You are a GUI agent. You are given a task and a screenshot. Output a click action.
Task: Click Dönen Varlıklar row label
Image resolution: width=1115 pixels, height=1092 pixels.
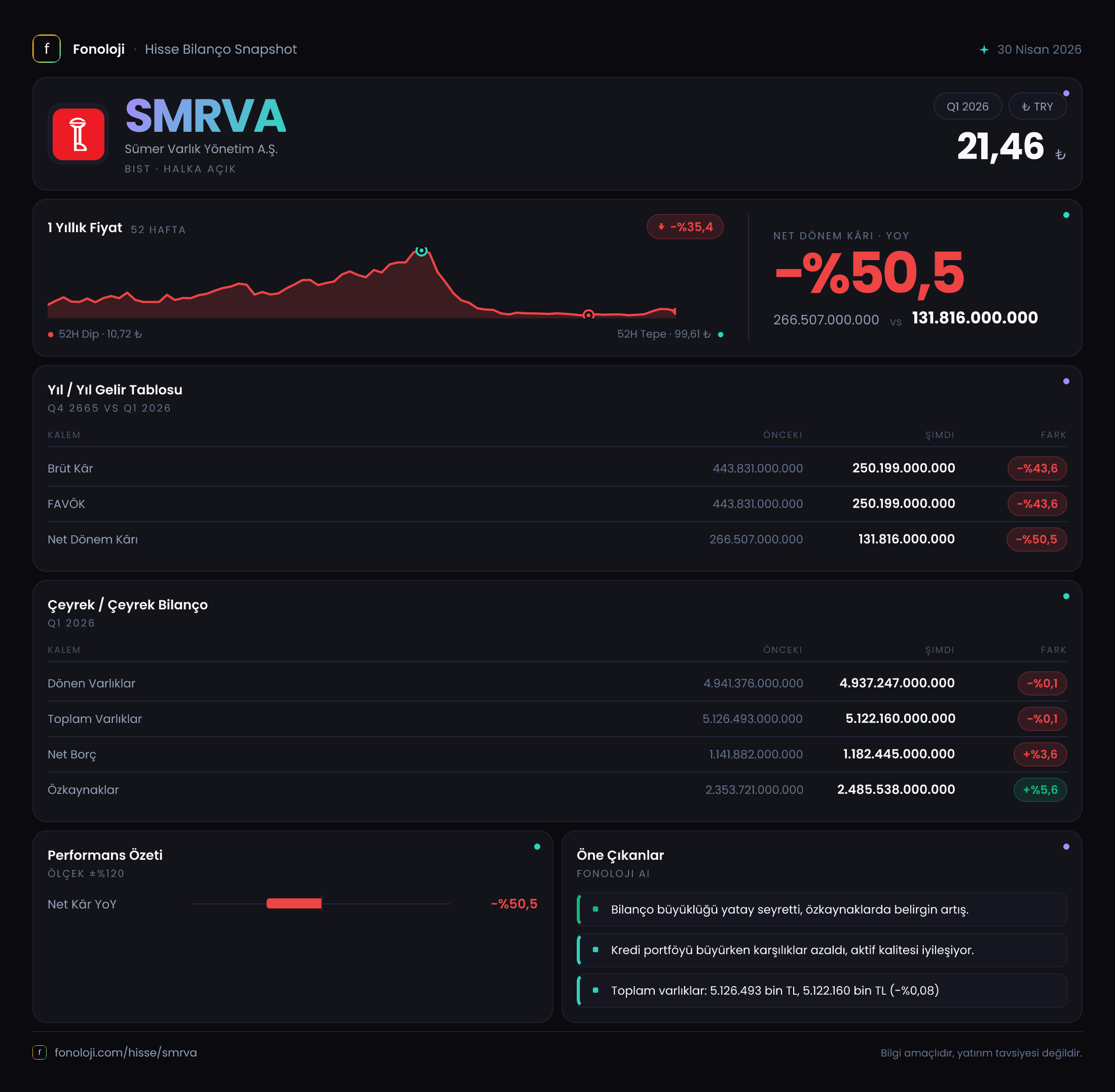[92, 684]
